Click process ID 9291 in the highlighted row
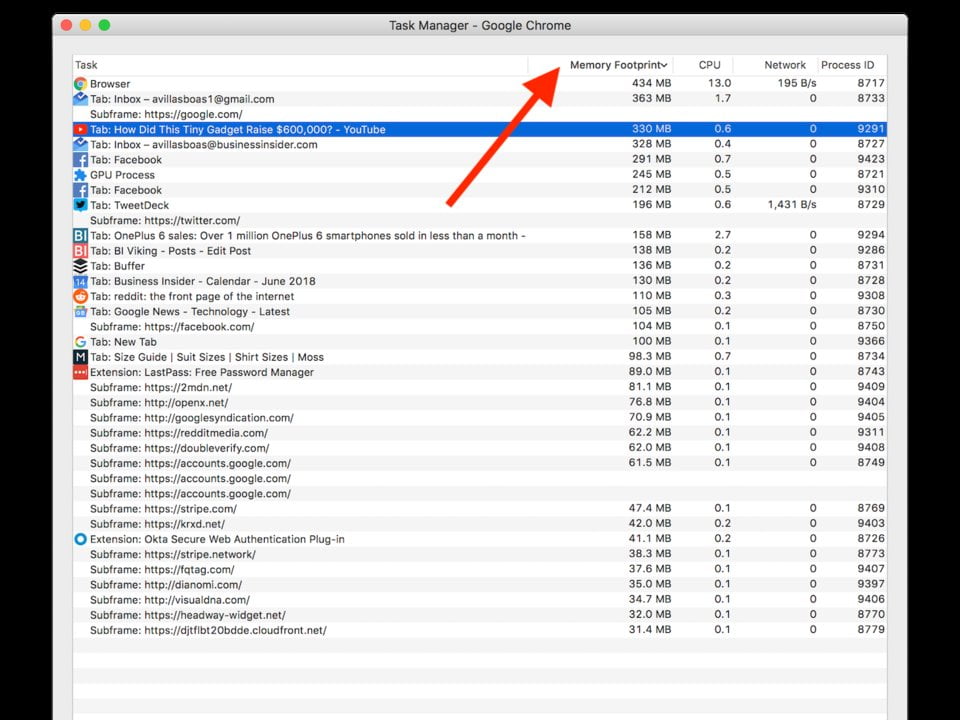The image size is (960, 720). [871, 129]
